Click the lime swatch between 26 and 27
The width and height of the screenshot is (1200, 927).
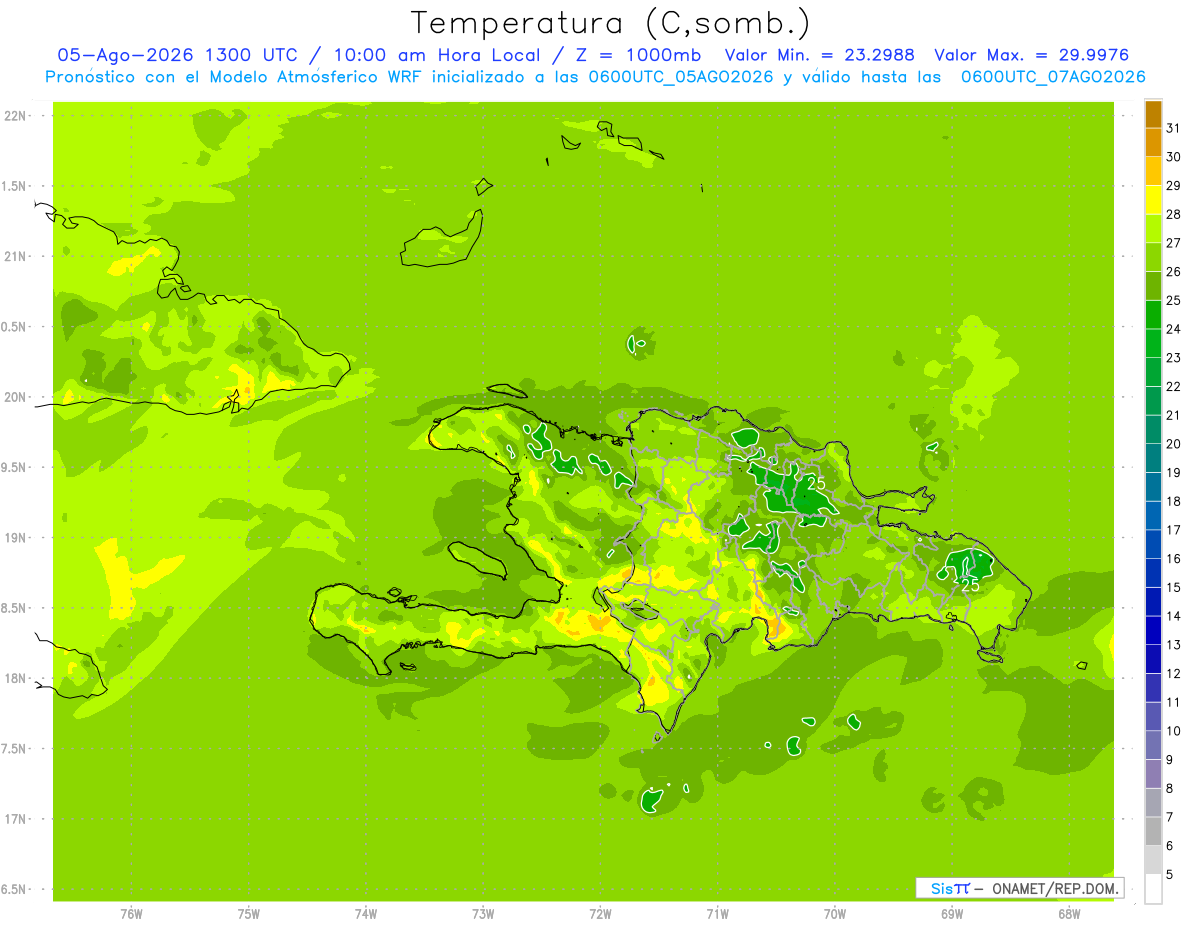[x=1153, y=257]
